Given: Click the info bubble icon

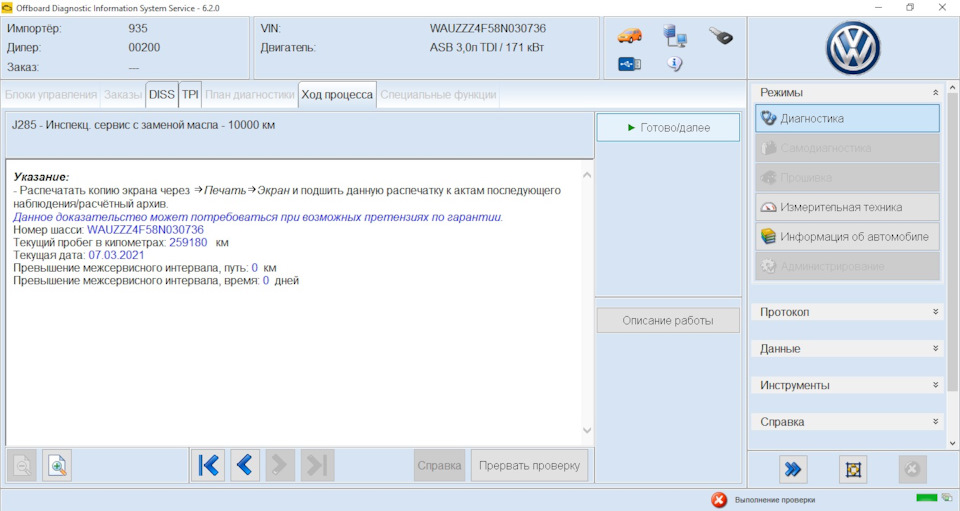Looking at the screenshot, I should [x=675, y=63].
